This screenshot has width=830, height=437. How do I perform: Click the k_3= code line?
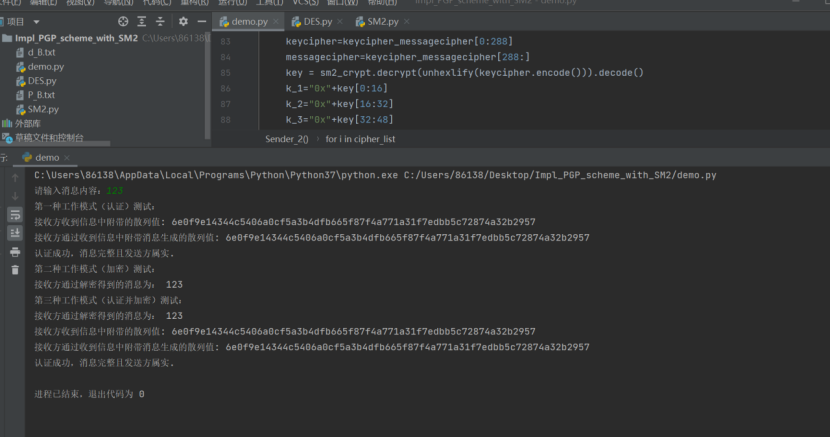tap(339, 120)
